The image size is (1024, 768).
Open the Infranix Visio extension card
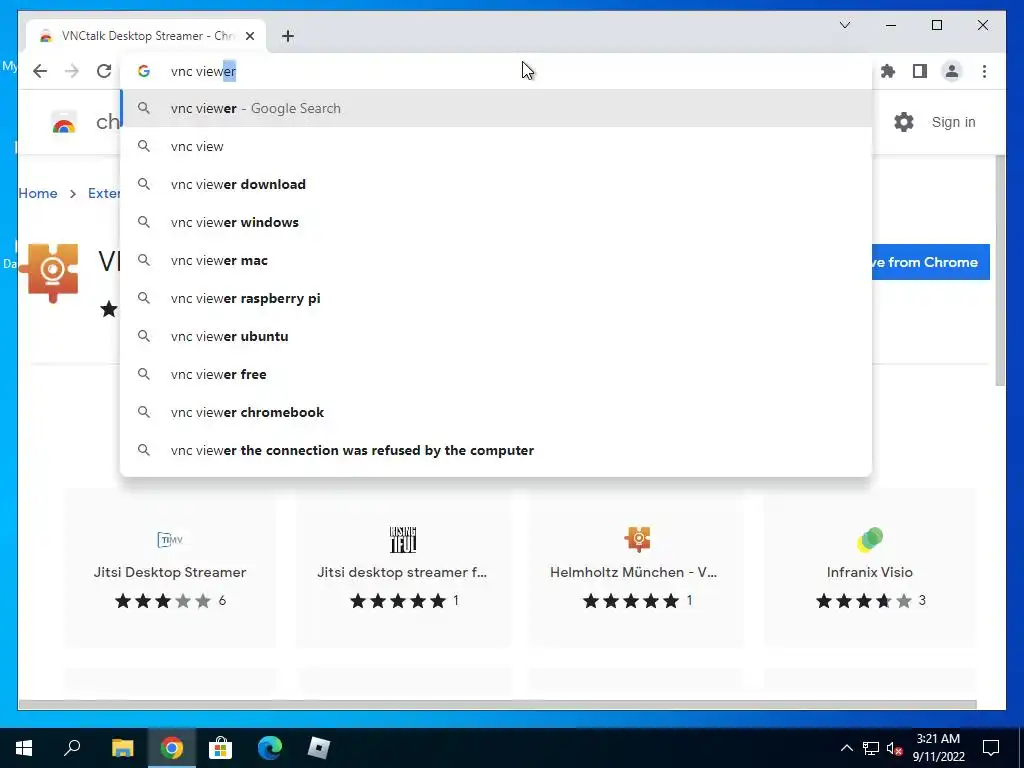click(x=869, y=568)
